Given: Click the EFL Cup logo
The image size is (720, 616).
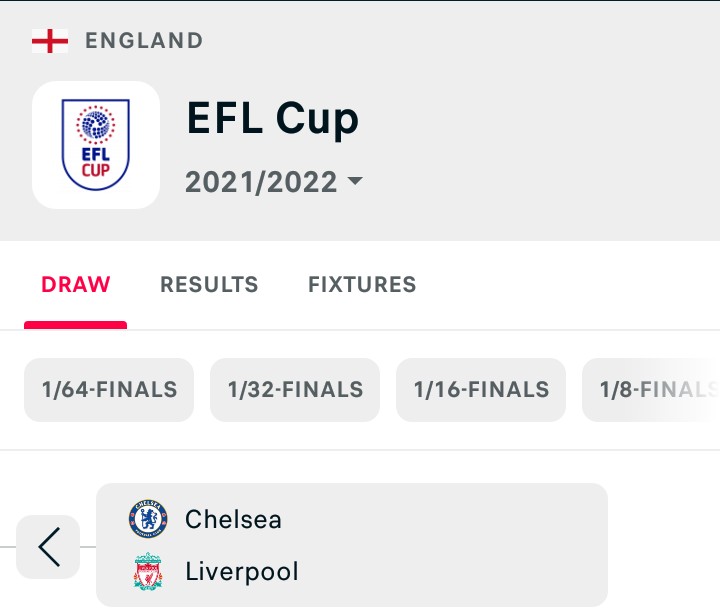Looking at the screenshot, I should [x=96, y=145].
